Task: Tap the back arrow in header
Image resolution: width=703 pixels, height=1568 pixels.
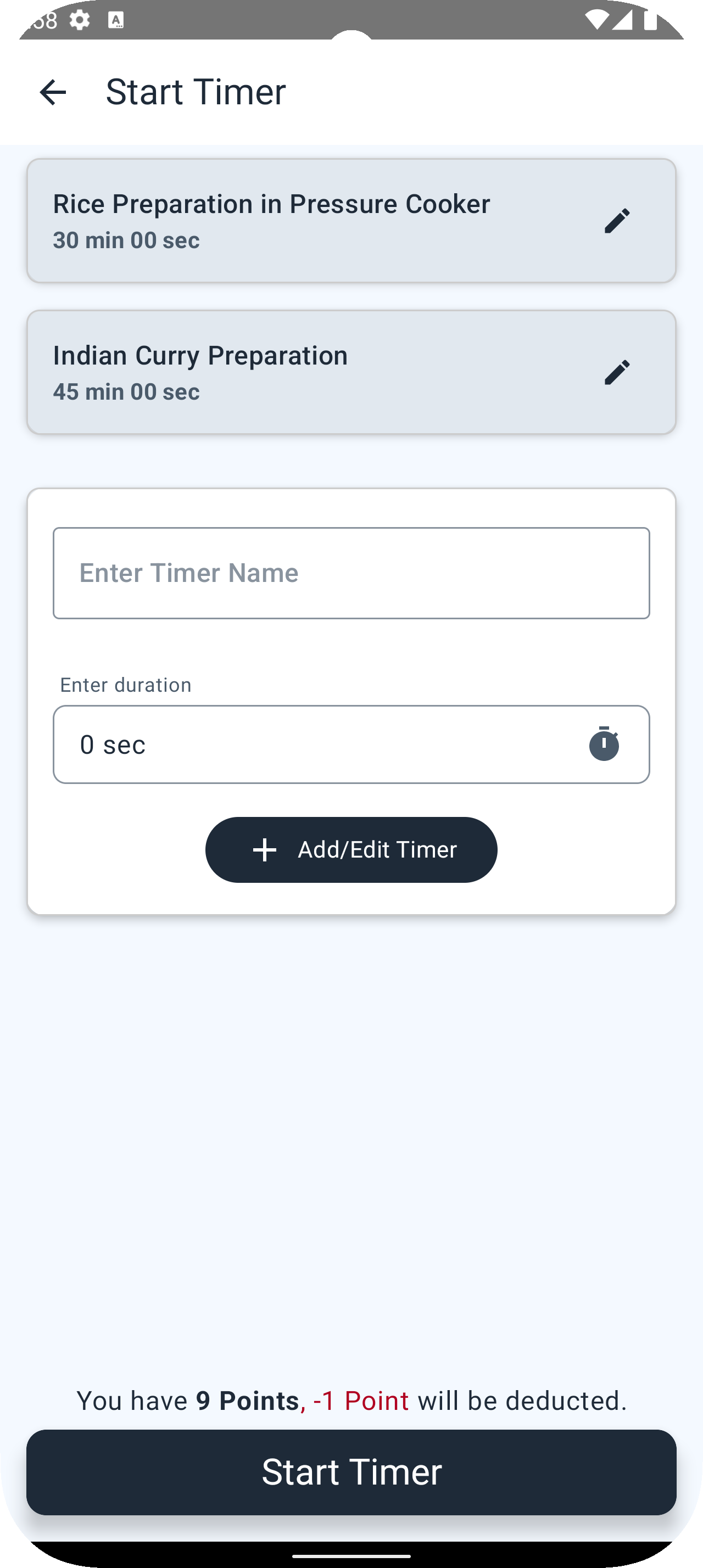Action: coord(52,93)
